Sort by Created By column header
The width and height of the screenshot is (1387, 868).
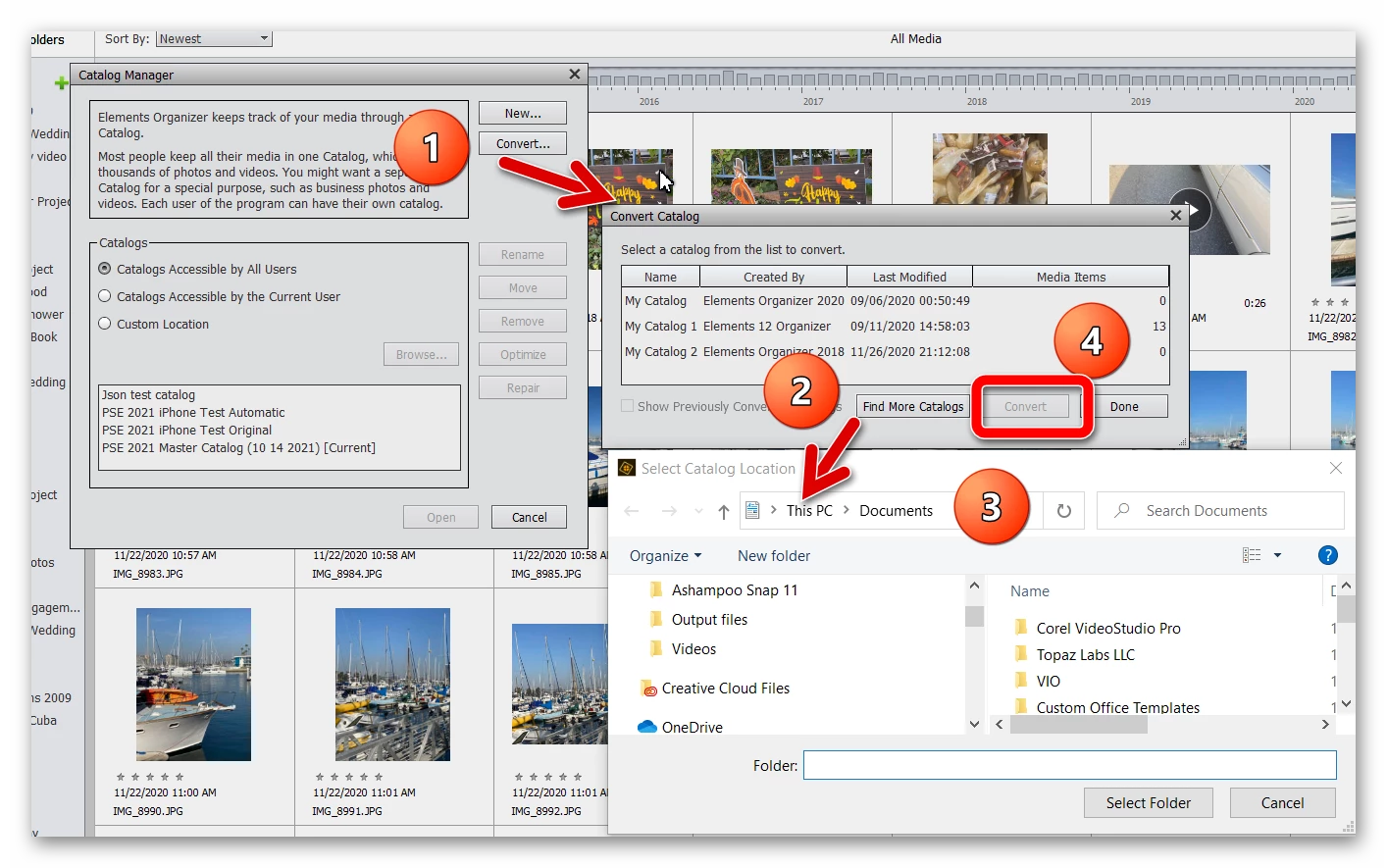[x=774, y=278]
